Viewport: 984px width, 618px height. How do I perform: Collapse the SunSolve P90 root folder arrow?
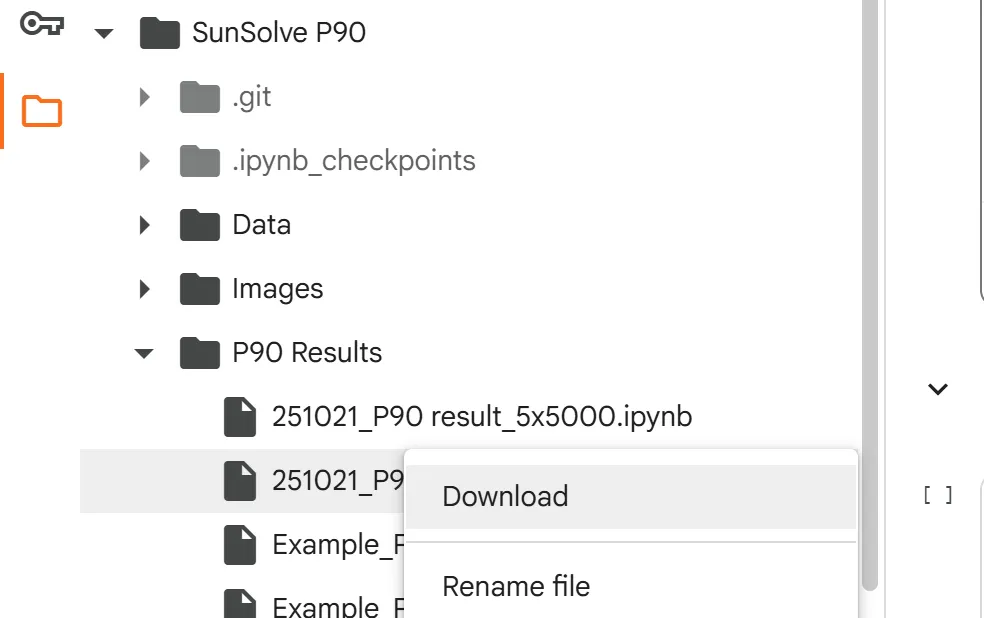pyautogui.click(x=104, y=33)
